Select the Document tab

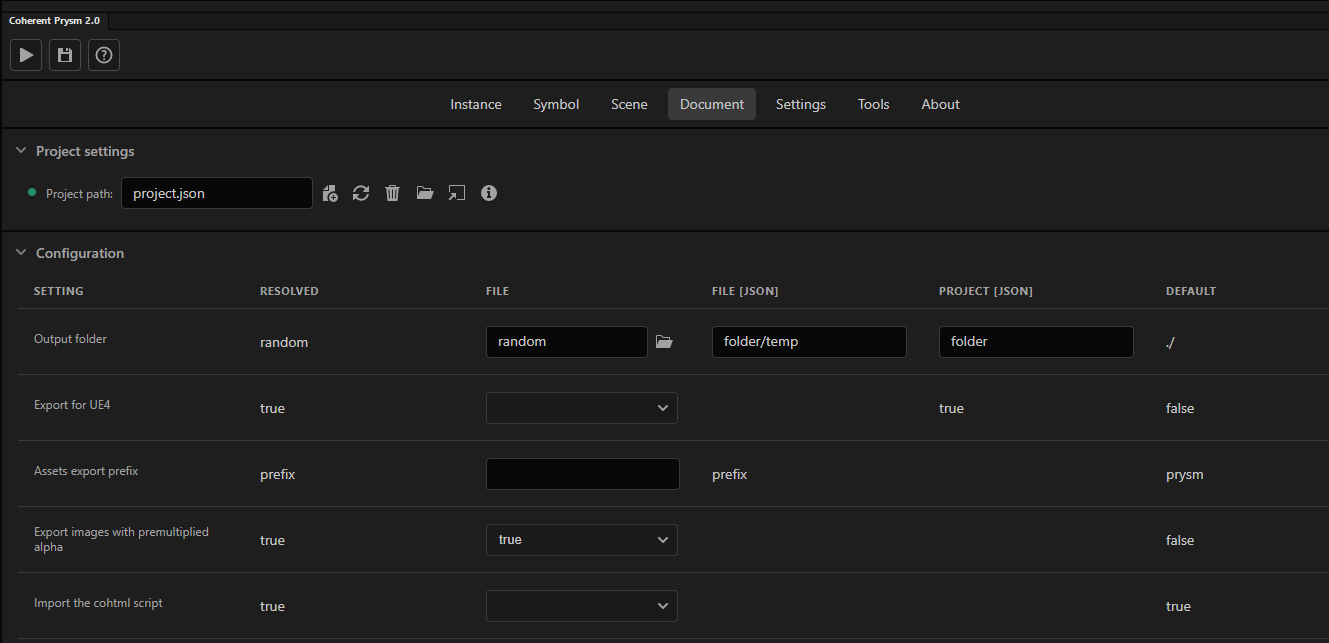pos(712,104)
